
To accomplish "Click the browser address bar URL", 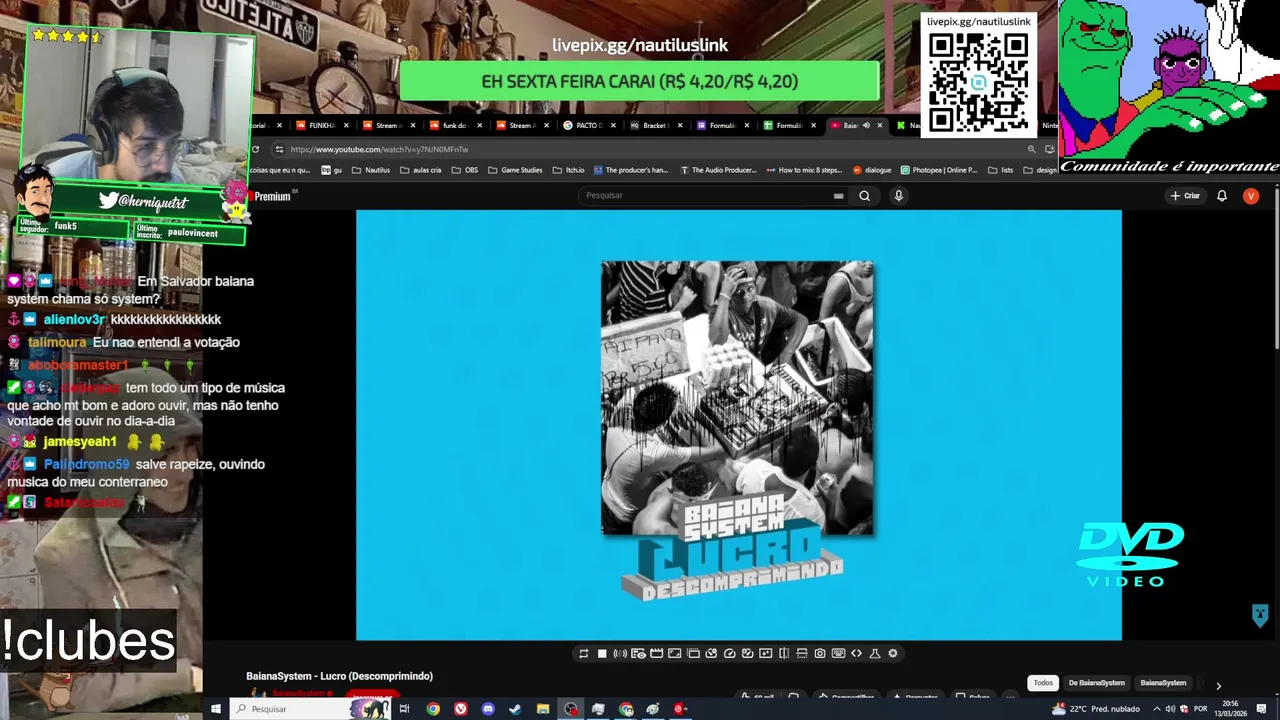I will pyautogui.click(x=379, y=149).
